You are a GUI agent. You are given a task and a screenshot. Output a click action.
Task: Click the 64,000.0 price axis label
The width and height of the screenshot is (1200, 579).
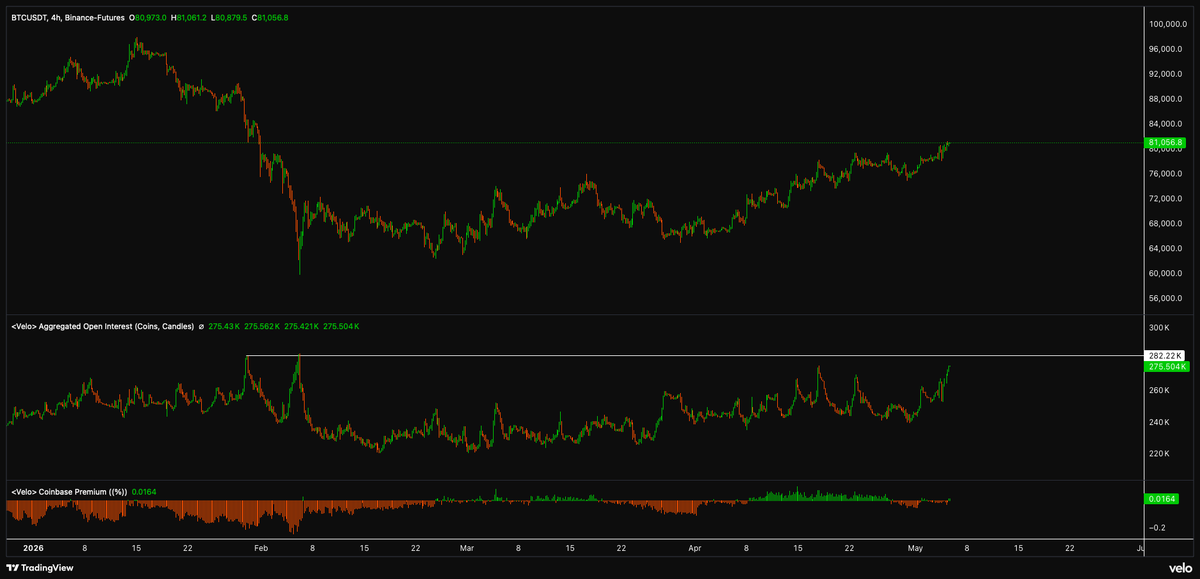tap(1168, 249)
